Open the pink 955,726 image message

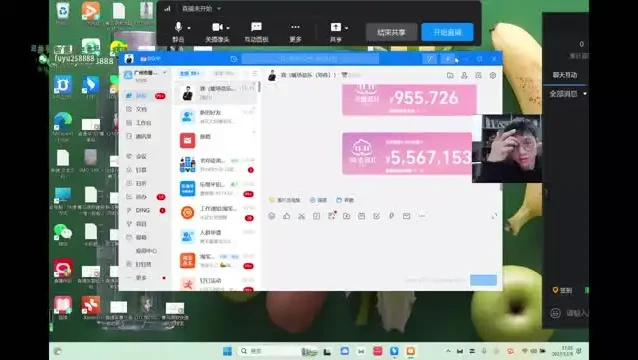(409, 100)
